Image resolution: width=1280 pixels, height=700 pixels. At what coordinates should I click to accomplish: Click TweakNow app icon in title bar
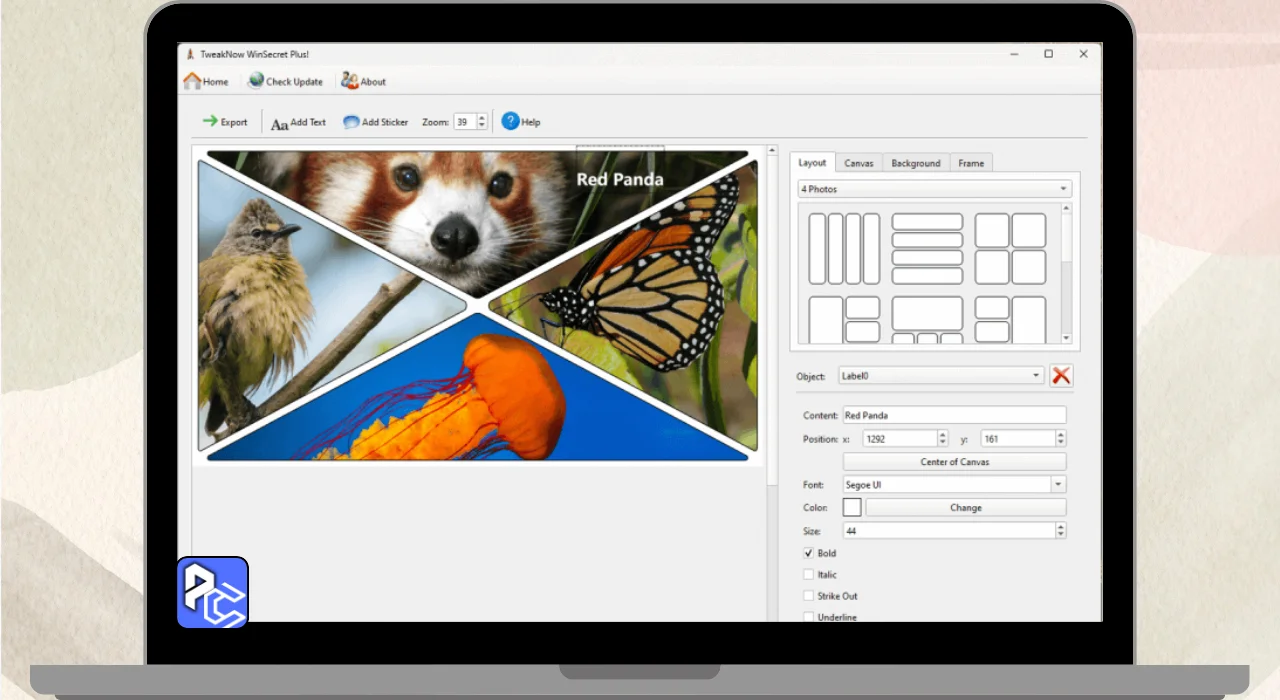188,54
